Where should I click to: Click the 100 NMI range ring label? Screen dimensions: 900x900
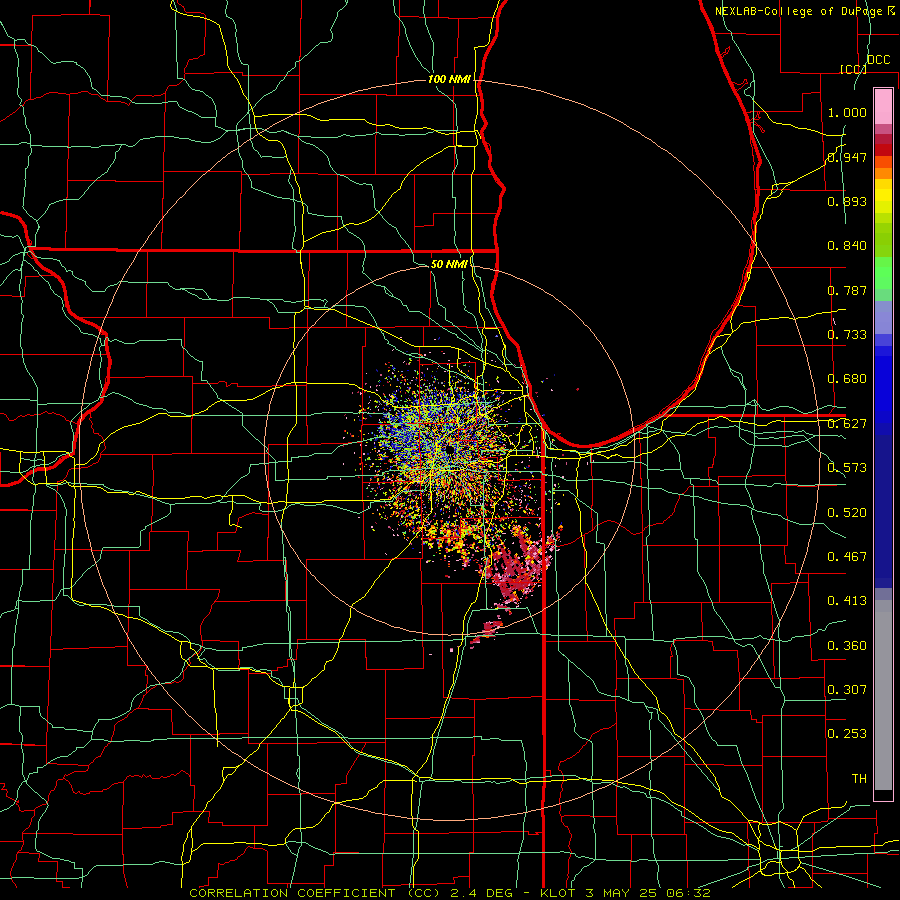(449, 79)
